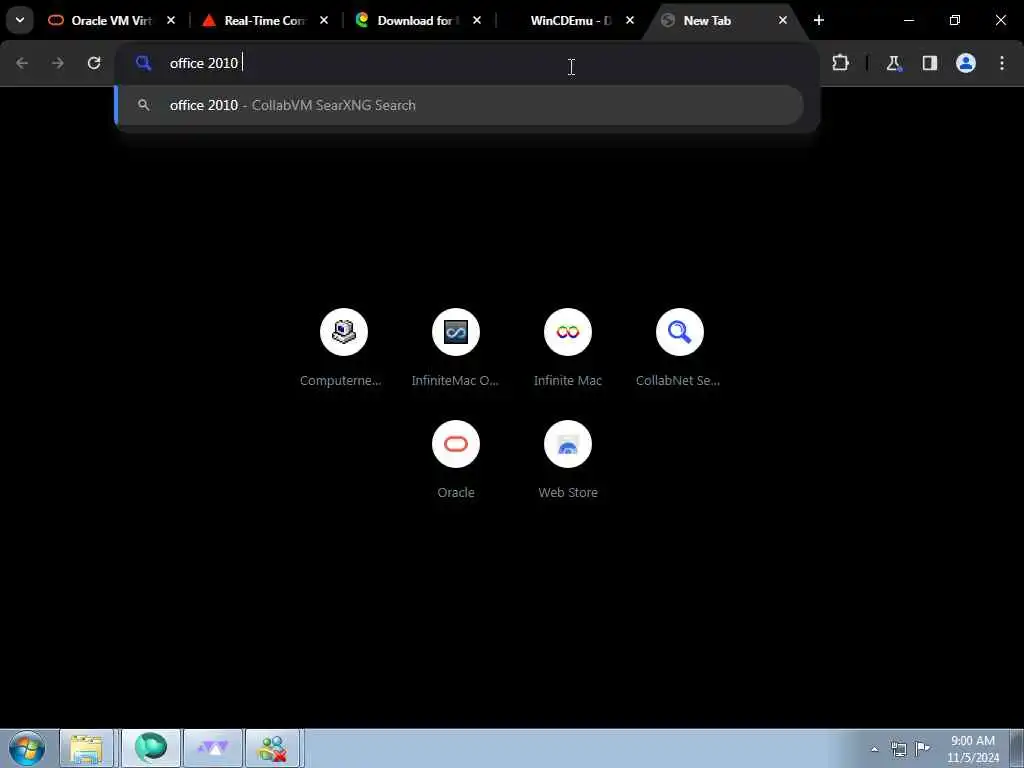1024x768 pixels.
Task: Open the CollabNet Se... shortcut
Action: (x=679, y=347)
